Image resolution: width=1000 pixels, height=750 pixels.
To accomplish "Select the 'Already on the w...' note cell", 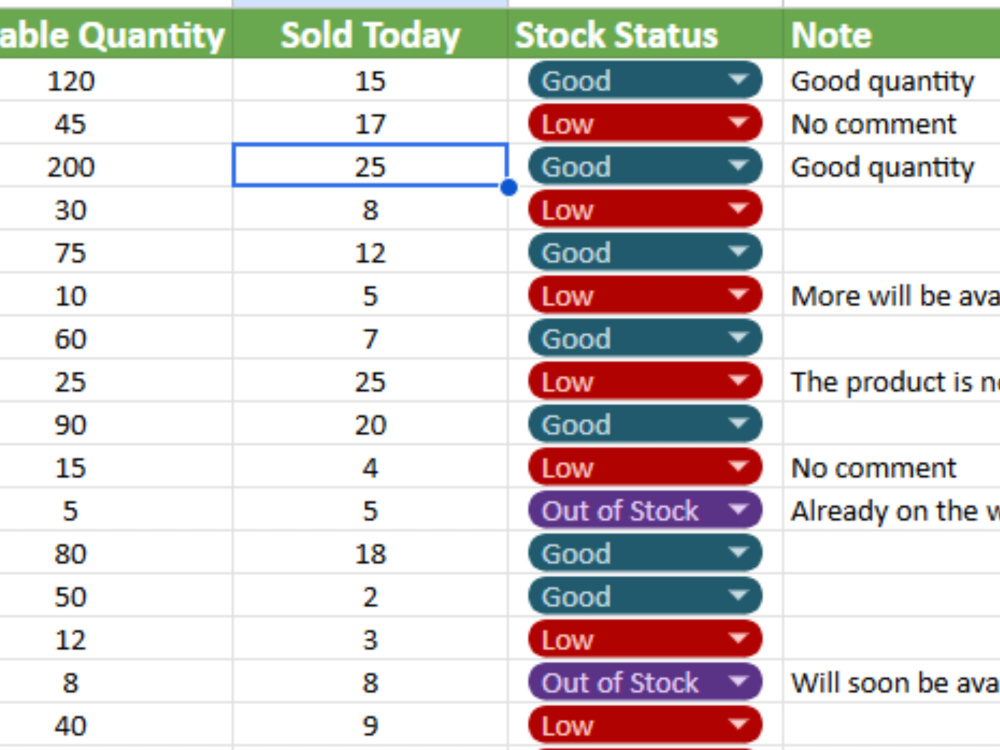I will pos(892,511).
